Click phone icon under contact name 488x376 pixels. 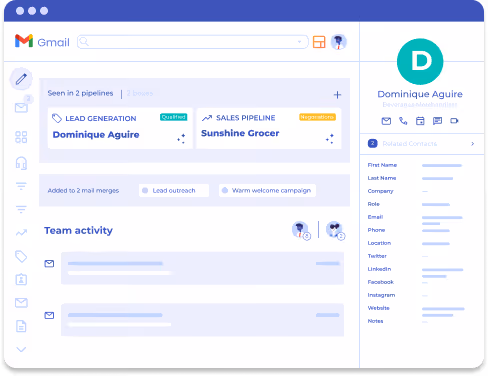(403, 121)
